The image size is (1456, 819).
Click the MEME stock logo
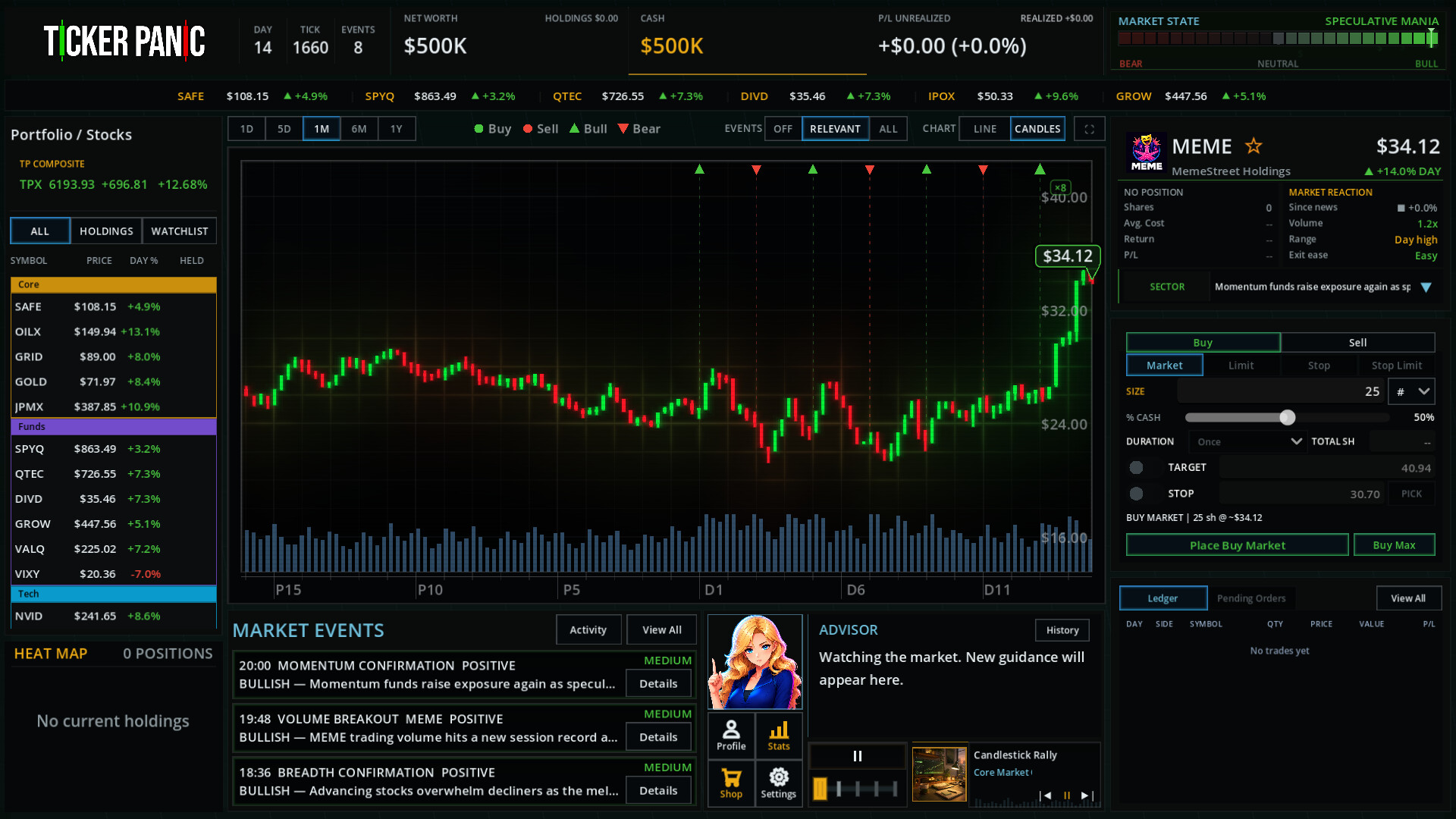[x=1147, y=152]
